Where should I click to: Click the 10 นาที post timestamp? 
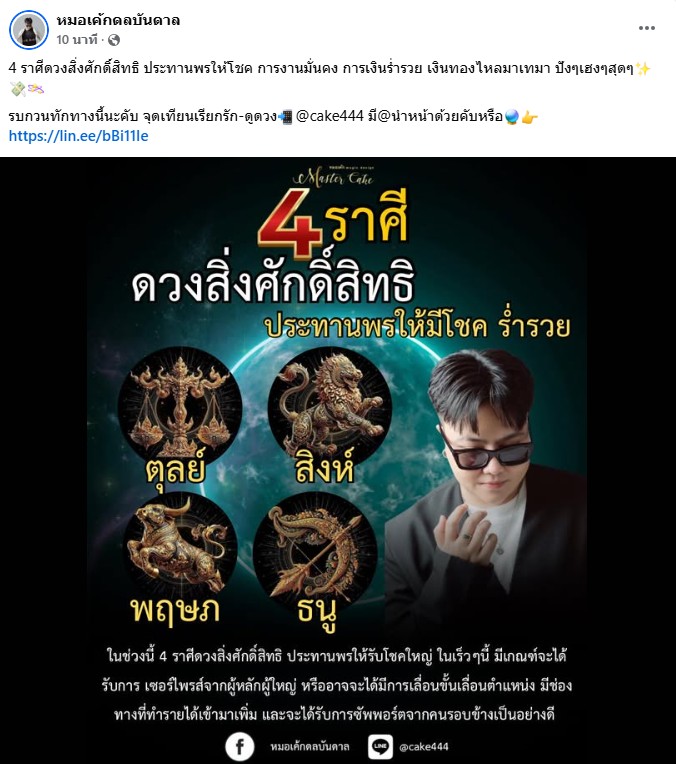(77, 40)
